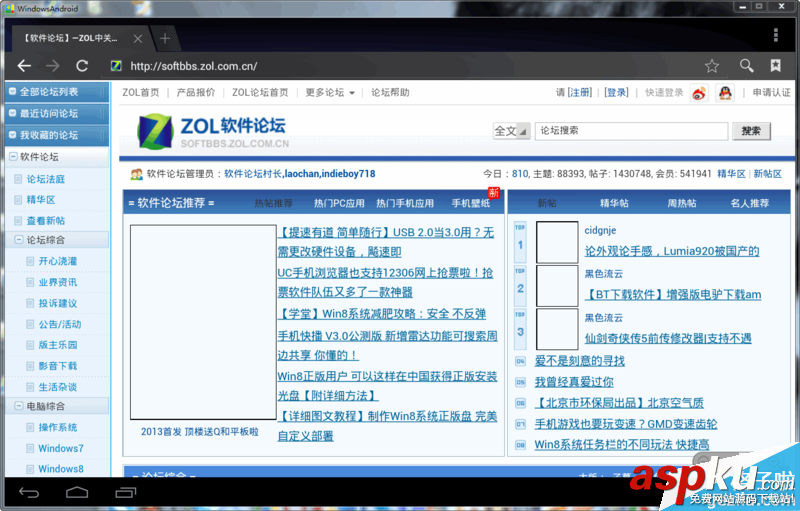Expand the 我收藏的论坛 sidebar panel

click(x=57, y=135)
